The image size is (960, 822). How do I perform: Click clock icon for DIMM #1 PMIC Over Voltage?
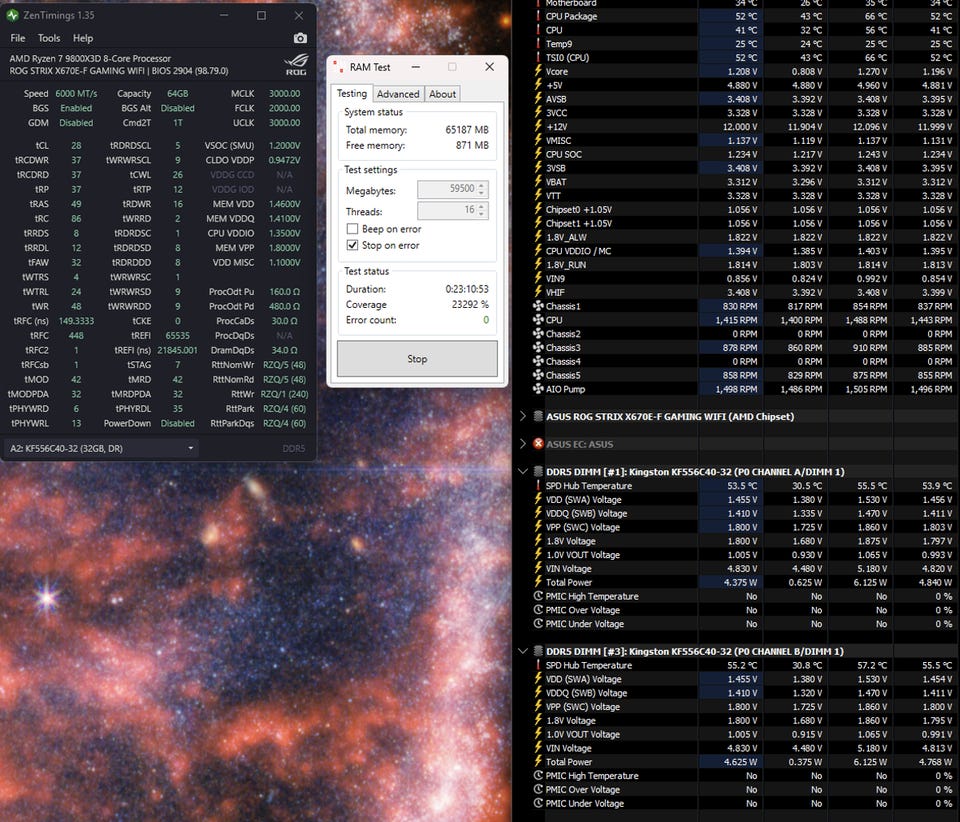pyautogui.click(x=538, y=610)
